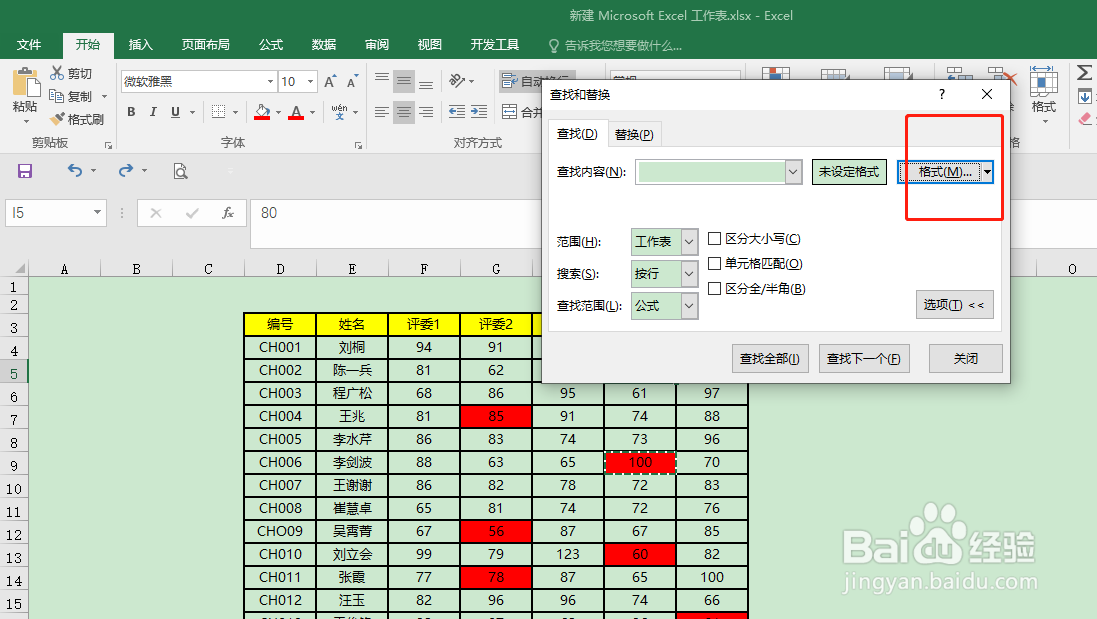Click the 查找下一个 (Find Next) button
Viewport: 1097px width, 619px height.
pos(864,358)
